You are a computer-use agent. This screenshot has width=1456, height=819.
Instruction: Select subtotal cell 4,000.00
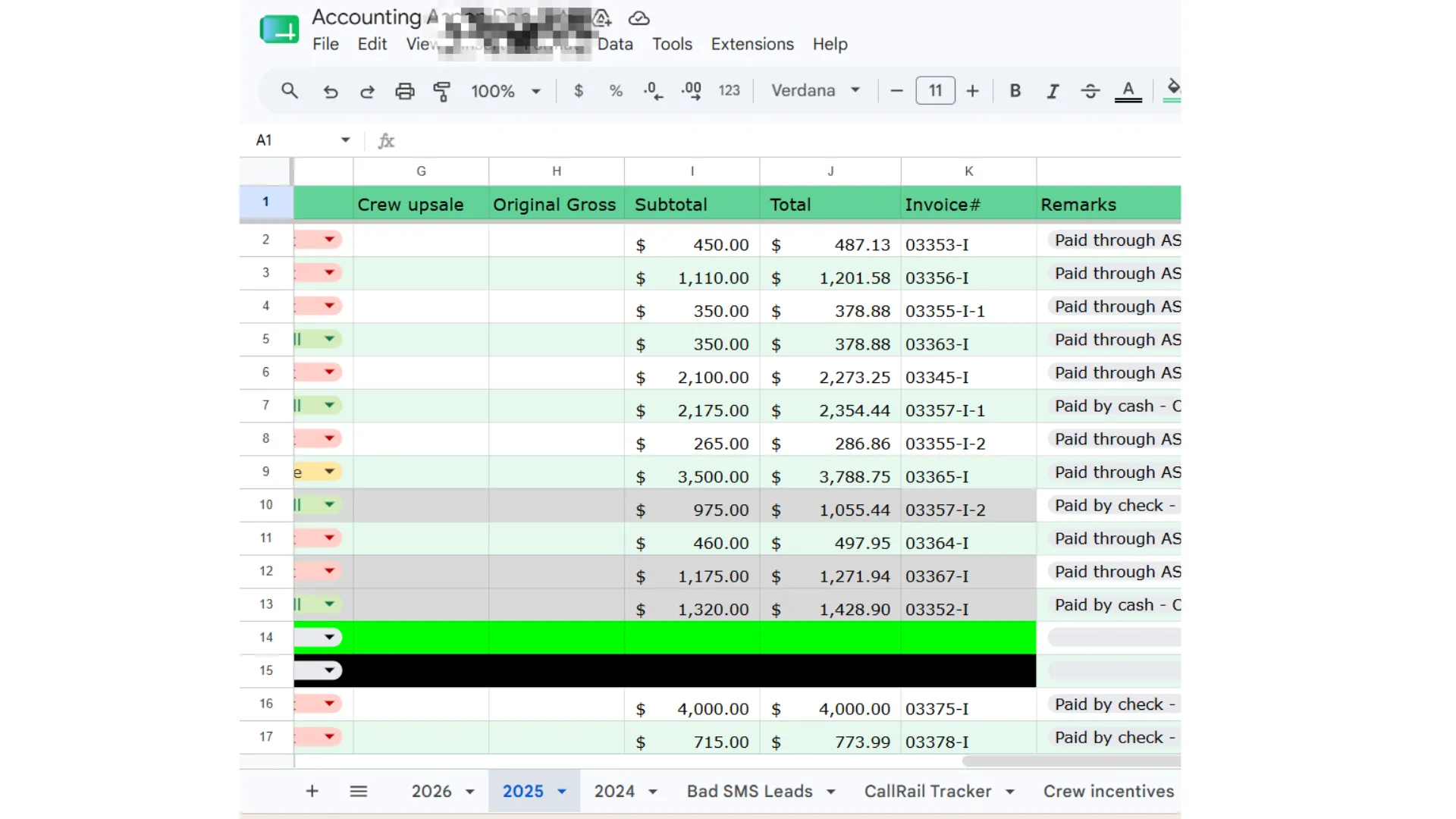pos(692,706)
